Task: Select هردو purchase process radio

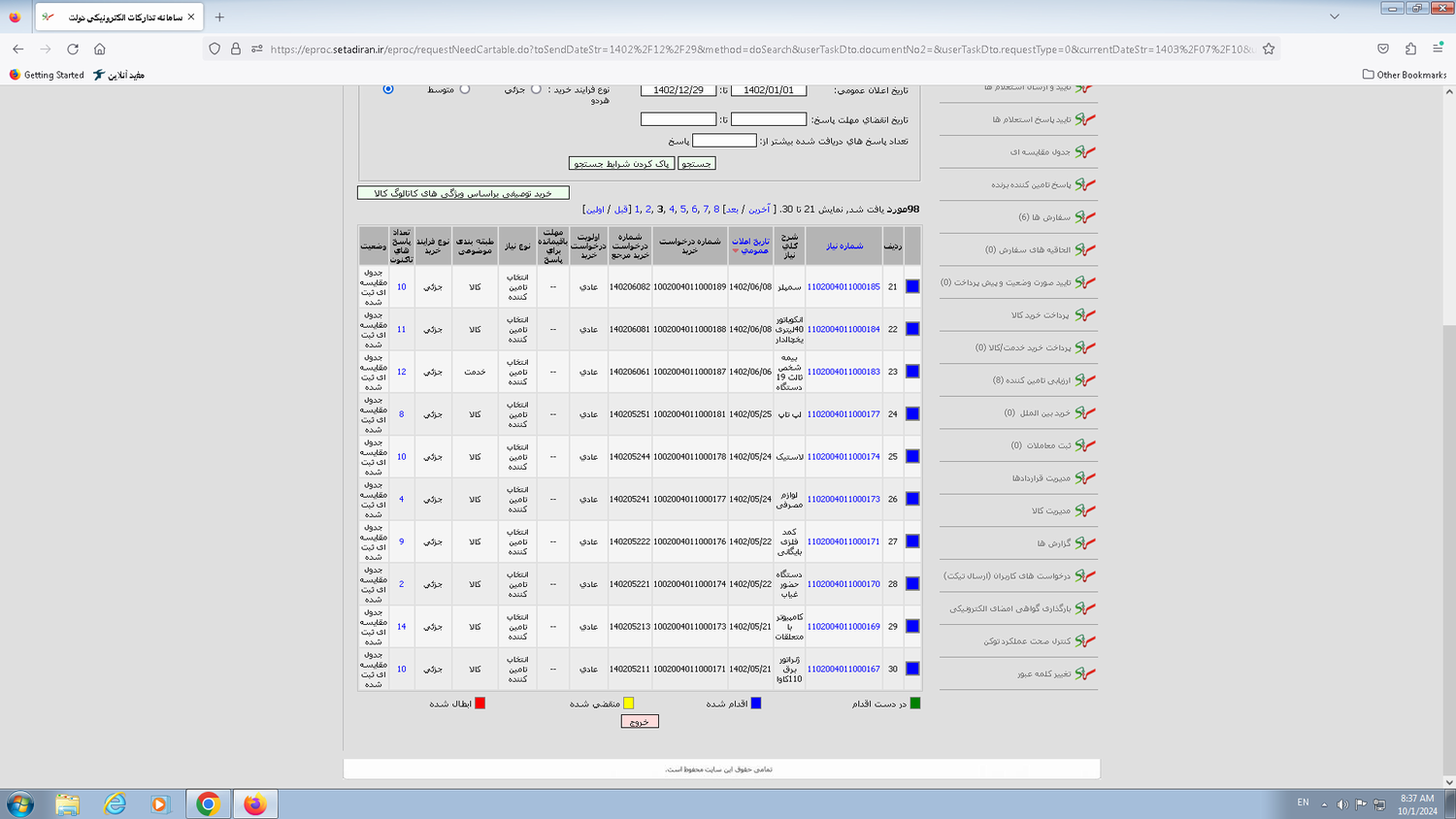Action: click(388, 89)
